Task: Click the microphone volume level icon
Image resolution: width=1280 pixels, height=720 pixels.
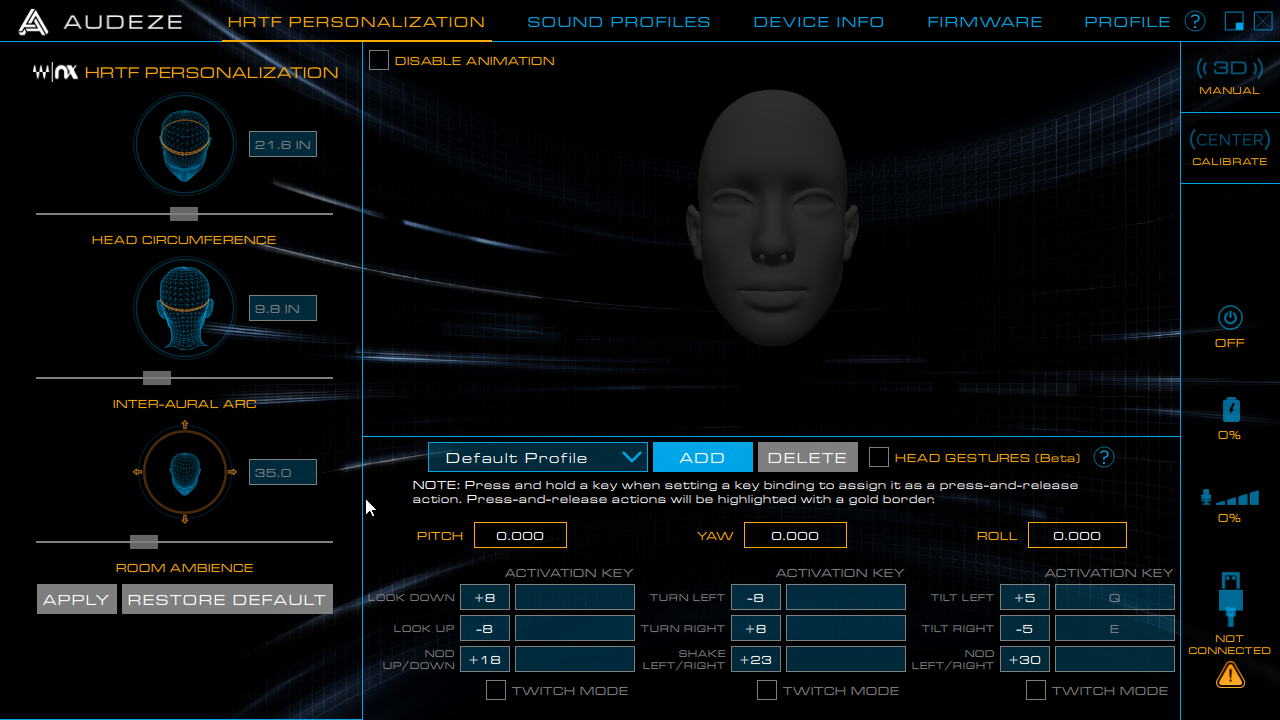Action: [x=1229, y=497]
